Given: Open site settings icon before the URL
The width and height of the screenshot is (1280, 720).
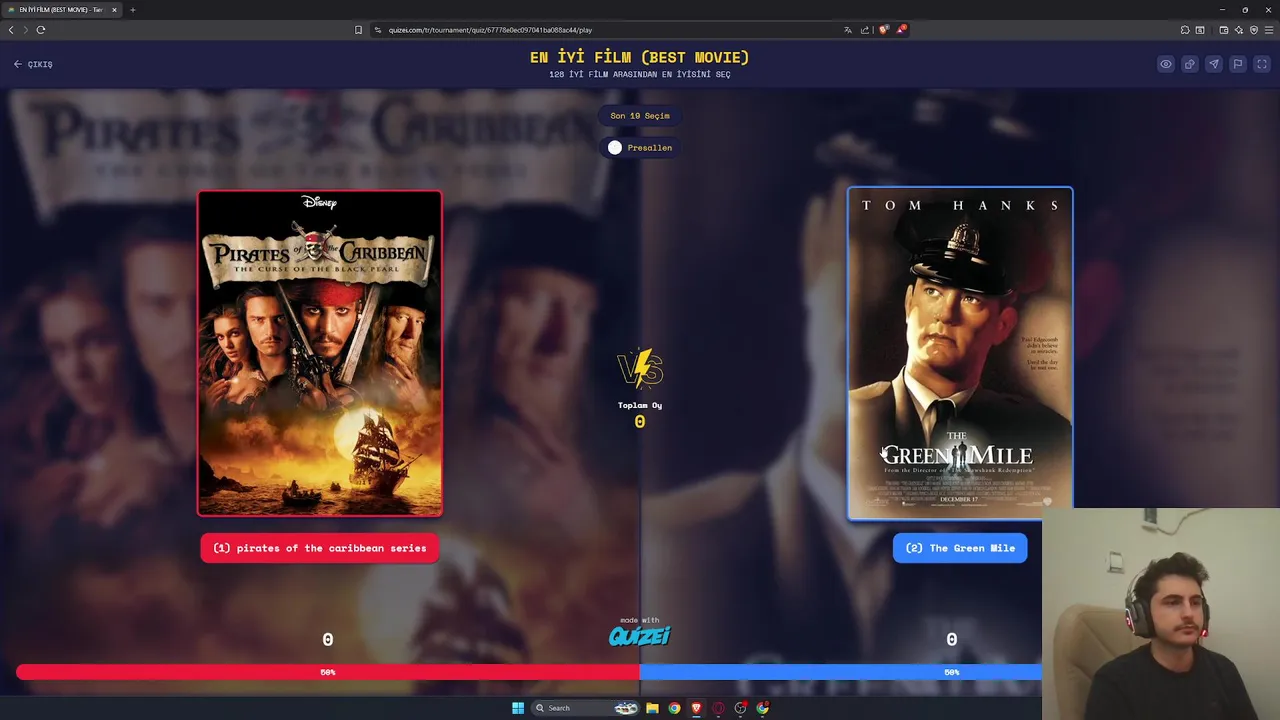Looking at the screenshot, I should [x=378, y=30].
